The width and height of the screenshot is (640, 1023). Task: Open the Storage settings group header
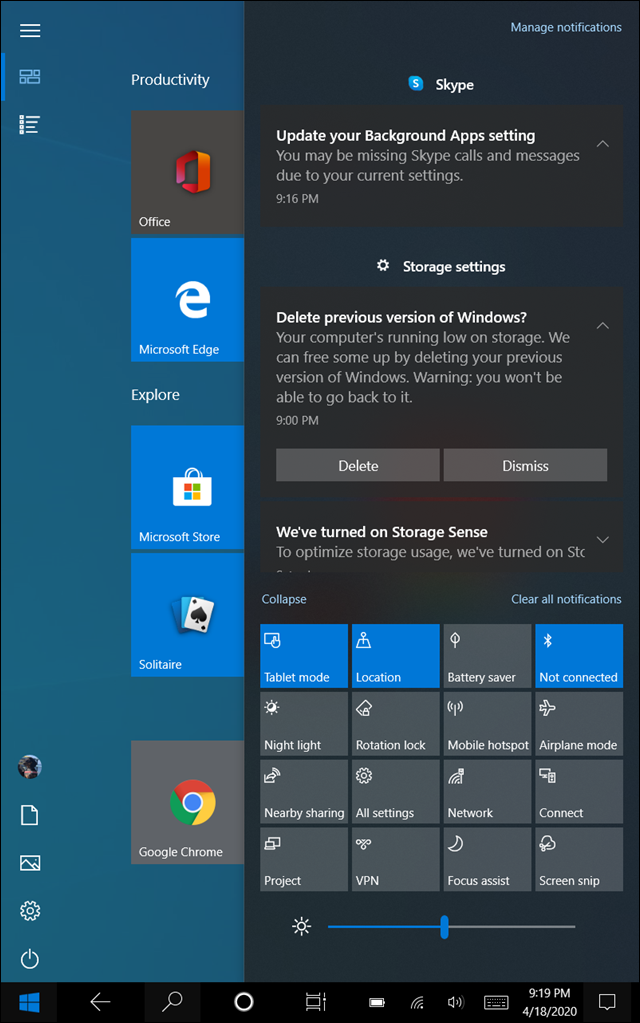tap(441, 266)
